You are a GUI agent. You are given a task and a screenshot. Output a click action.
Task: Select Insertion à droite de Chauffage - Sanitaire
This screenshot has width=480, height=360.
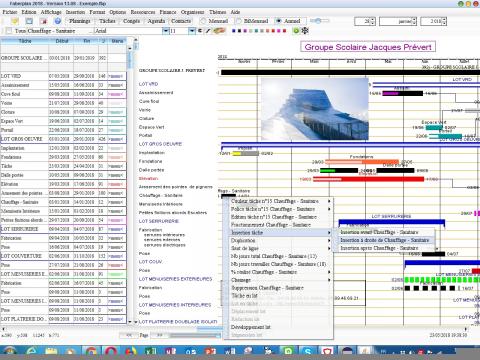[x=385, y=240]
